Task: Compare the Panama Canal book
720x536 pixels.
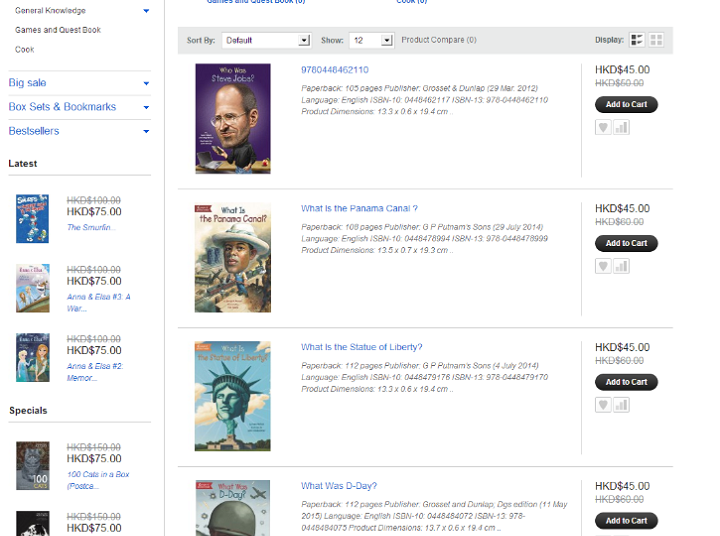Action: click(x=621, y=266)
